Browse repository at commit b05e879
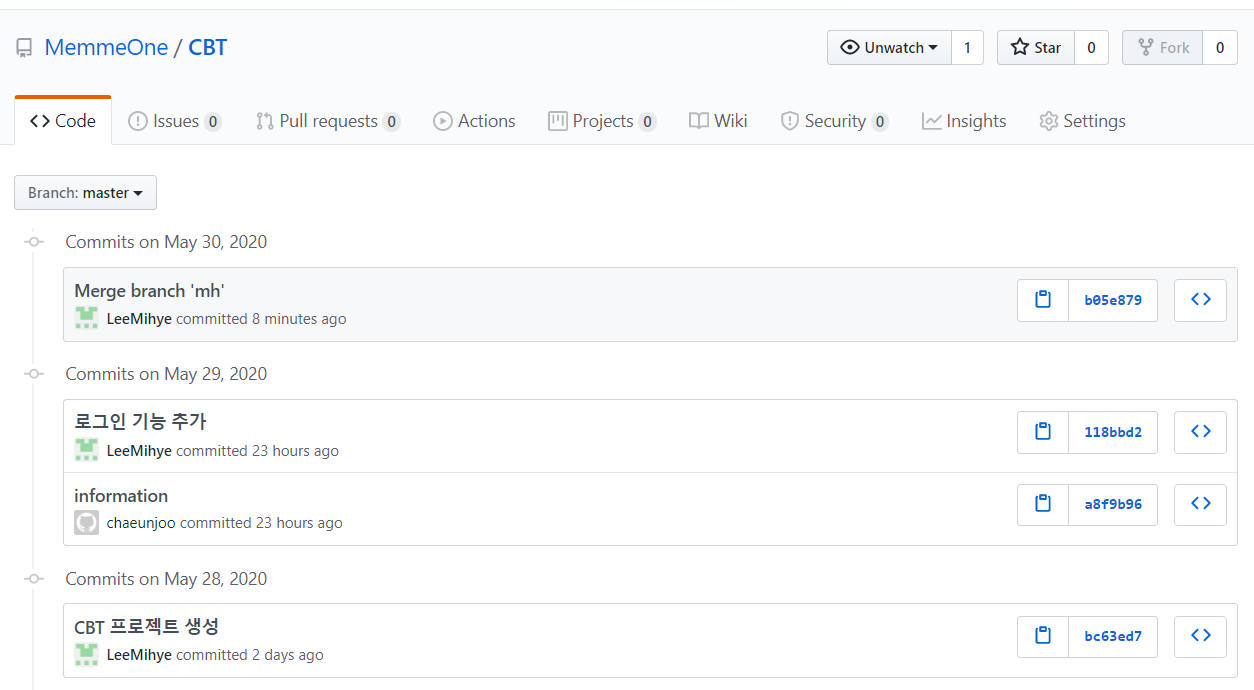 pos(1200,300)
